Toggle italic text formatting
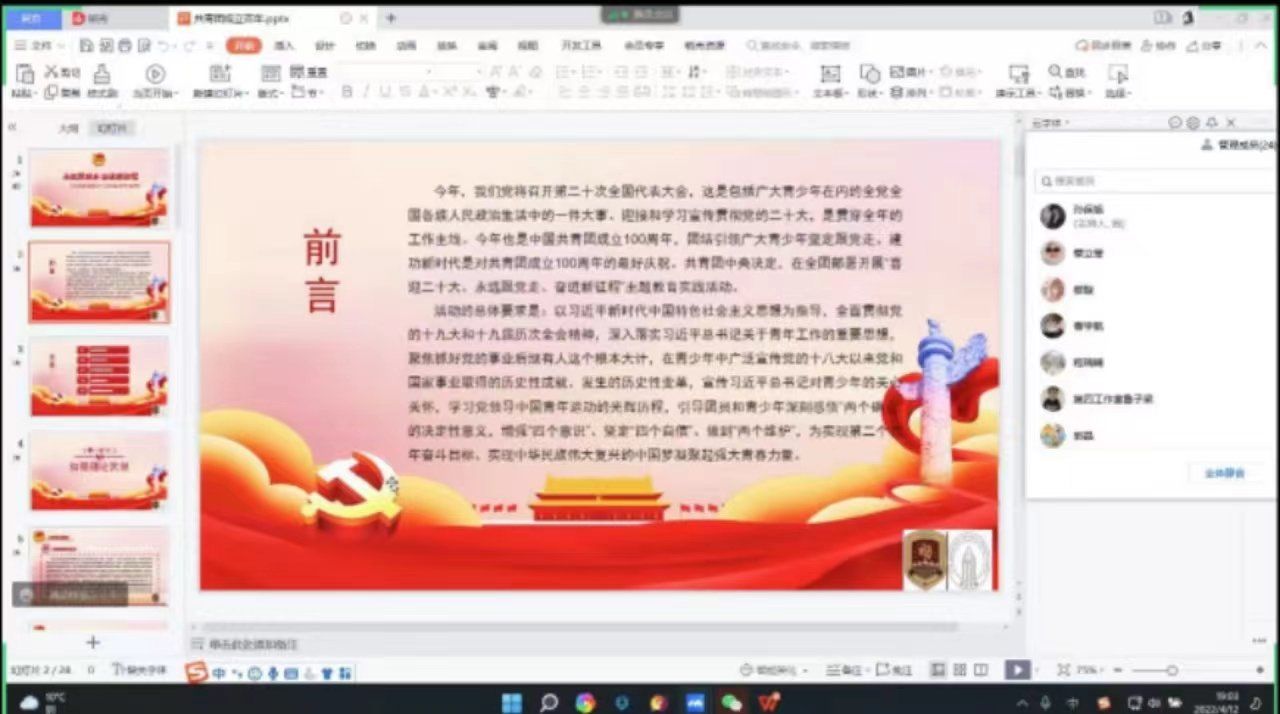The height and width of the screenshot is (714, 1280). [x=365, y=92]
